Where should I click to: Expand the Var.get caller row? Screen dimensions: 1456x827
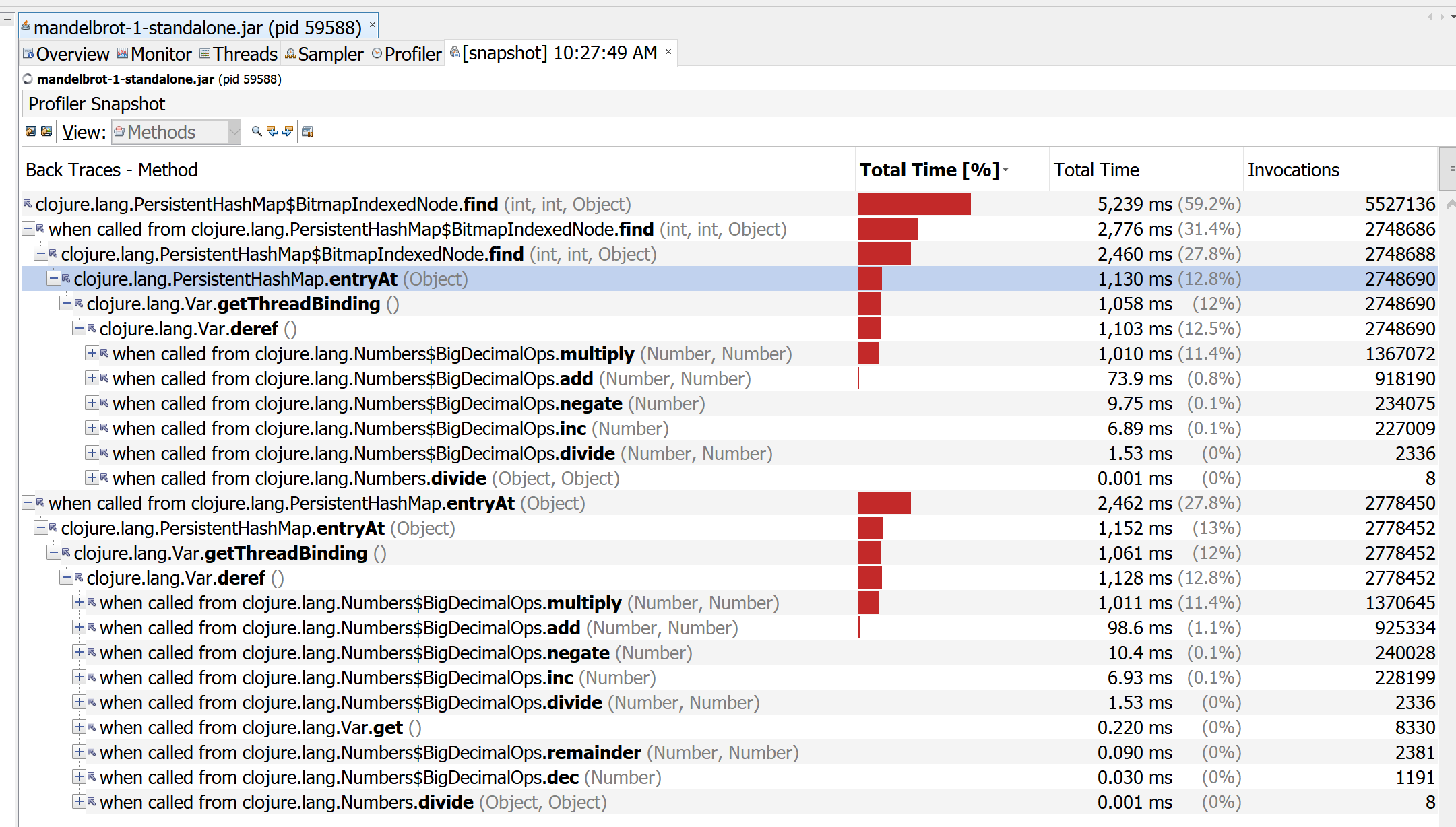coord(79,727)
